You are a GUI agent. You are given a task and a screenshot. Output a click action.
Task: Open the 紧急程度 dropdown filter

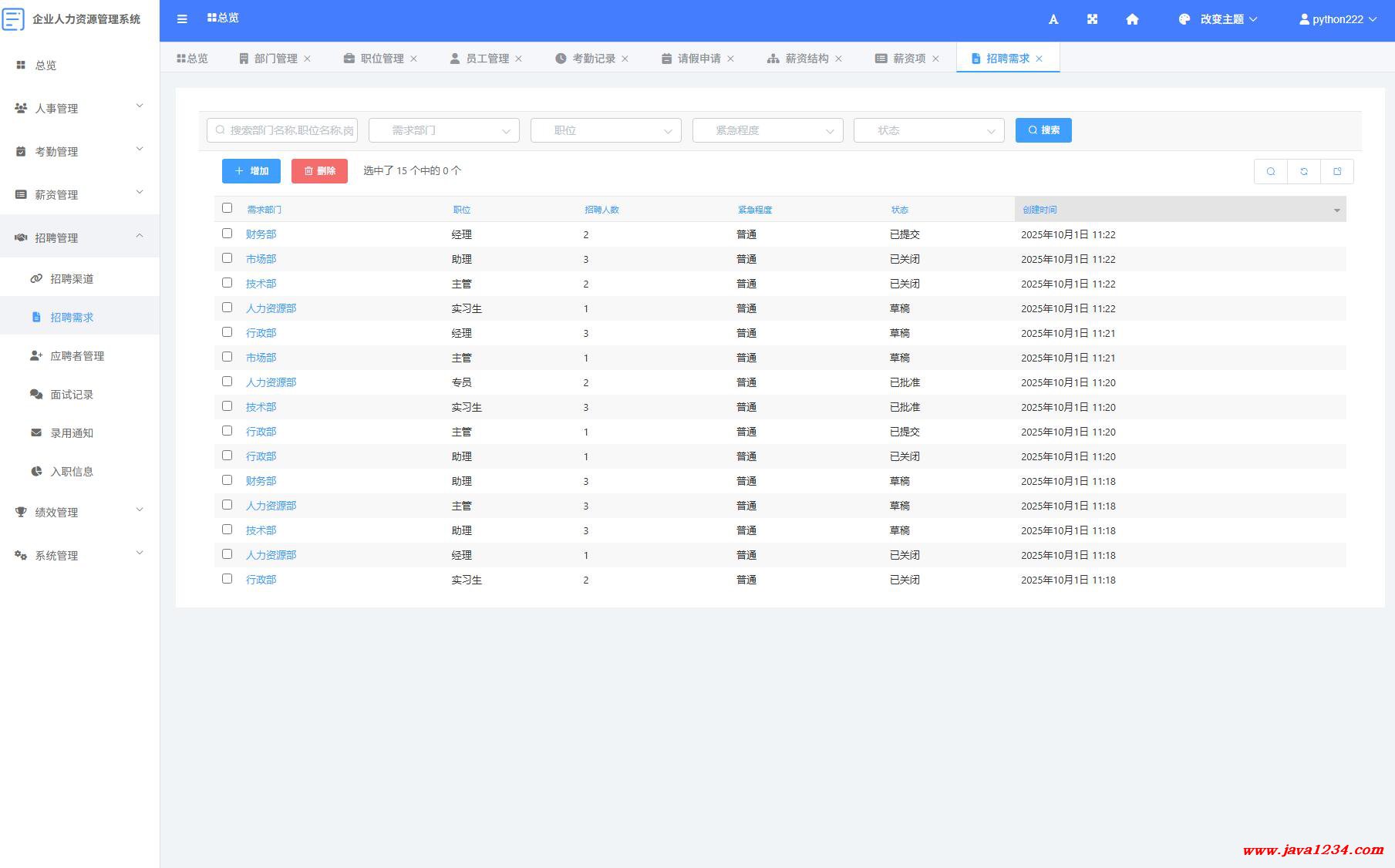coord(767,130)
